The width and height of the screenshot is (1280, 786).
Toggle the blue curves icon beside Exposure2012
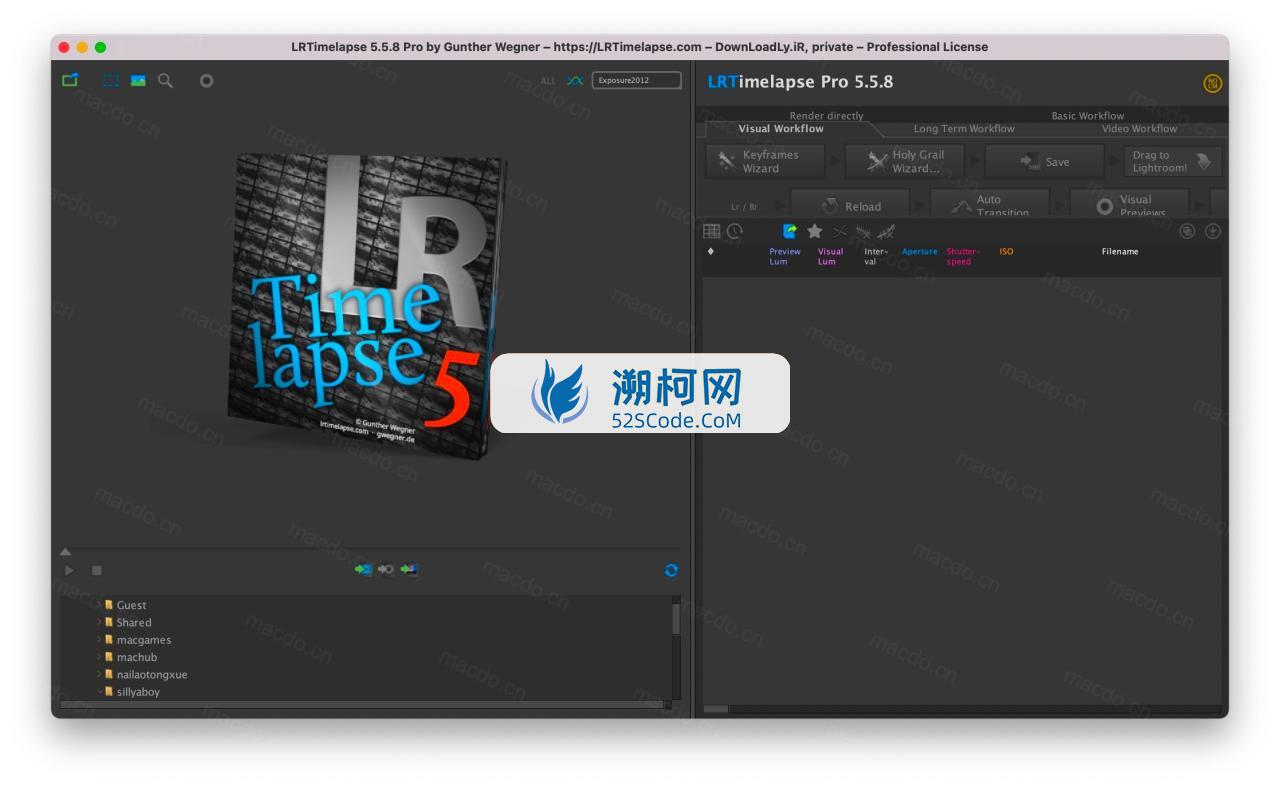pyautogui.click(x=574, y=80)
